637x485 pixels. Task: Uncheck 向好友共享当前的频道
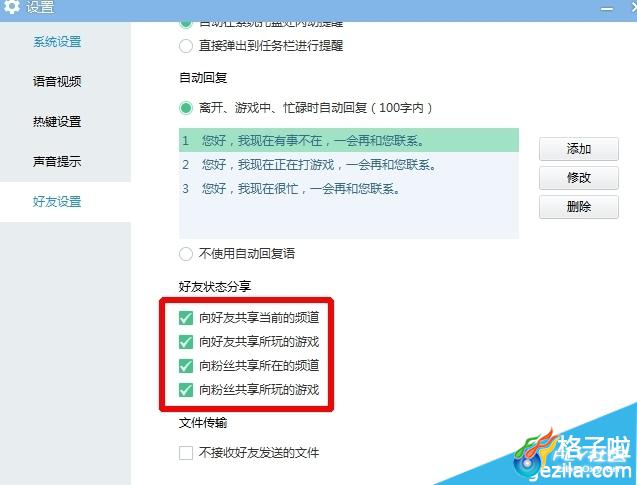(186, 318)
